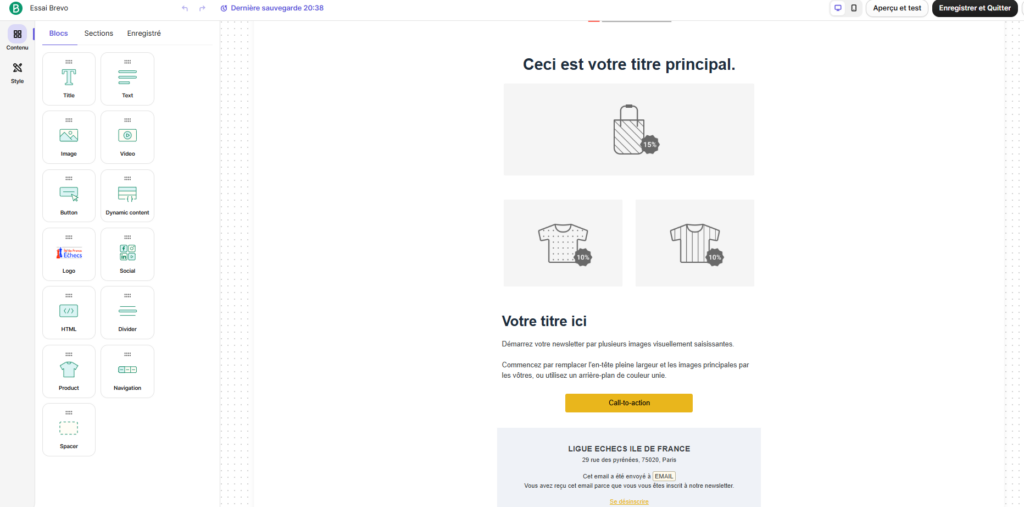Pick the HTML block

click(x=69, y=311)
